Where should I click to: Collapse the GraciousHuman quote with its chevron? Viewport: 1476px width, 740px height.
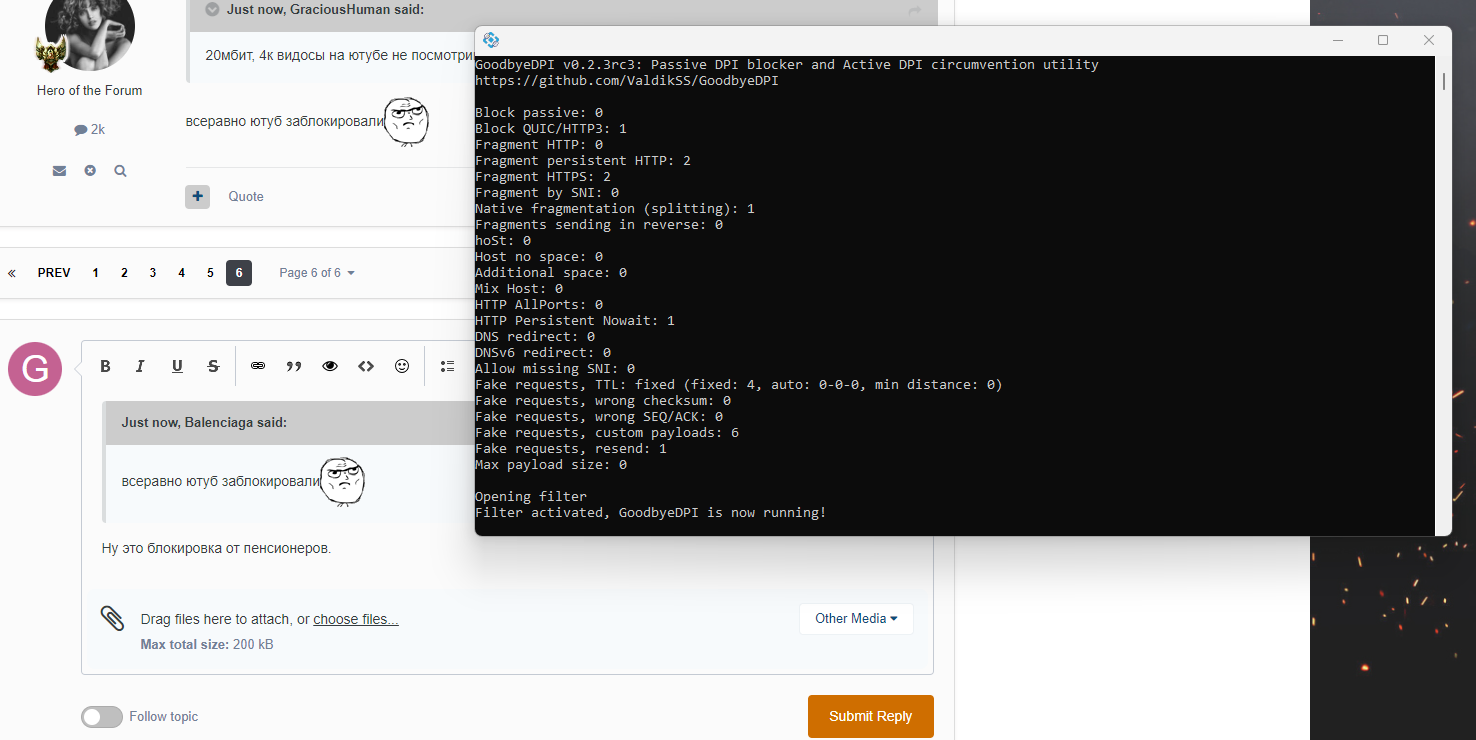[x=212, y=10]
